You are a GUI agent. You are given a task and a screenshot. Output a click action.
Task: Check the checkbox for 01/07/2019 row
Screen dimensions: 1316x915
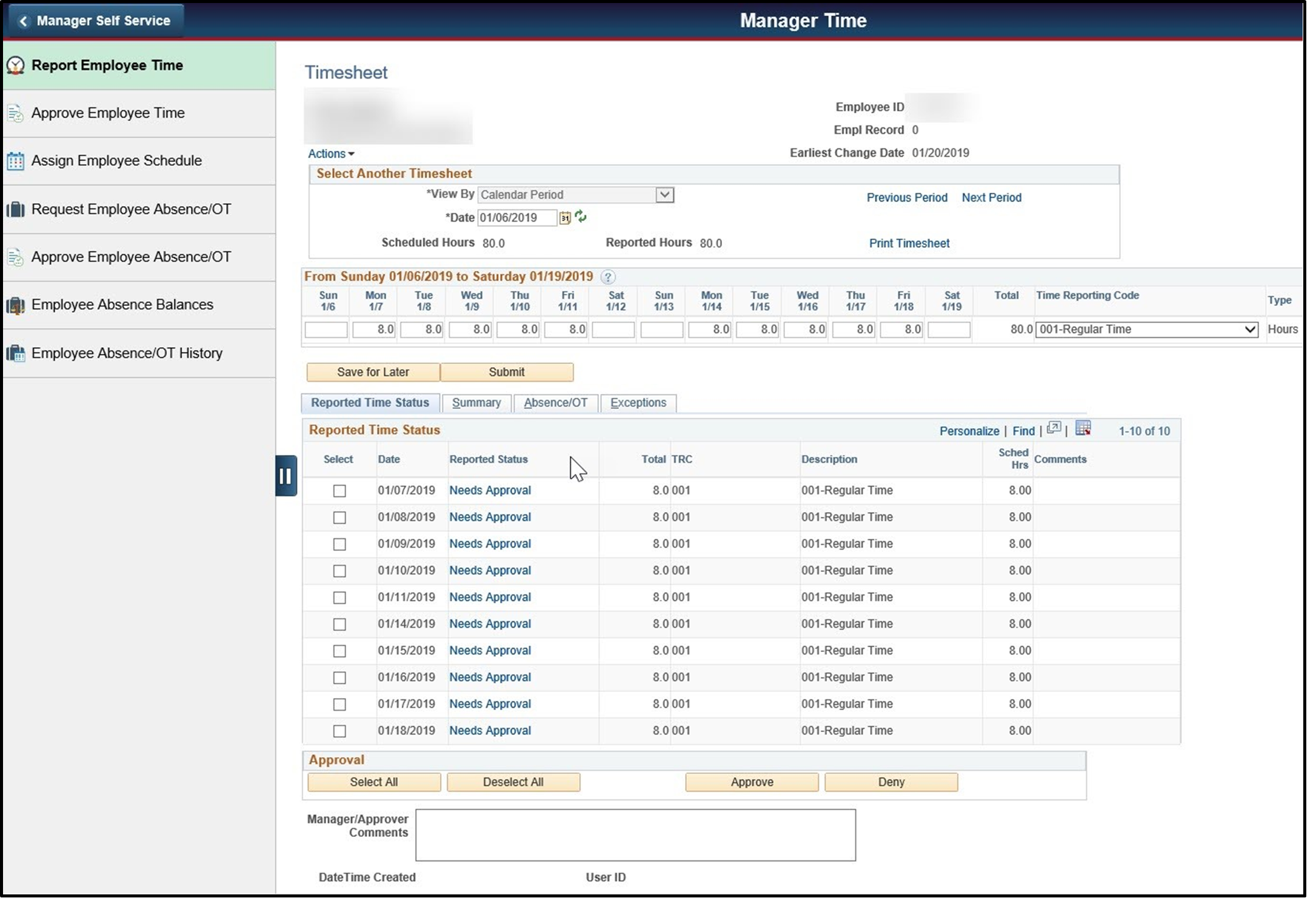339,491
